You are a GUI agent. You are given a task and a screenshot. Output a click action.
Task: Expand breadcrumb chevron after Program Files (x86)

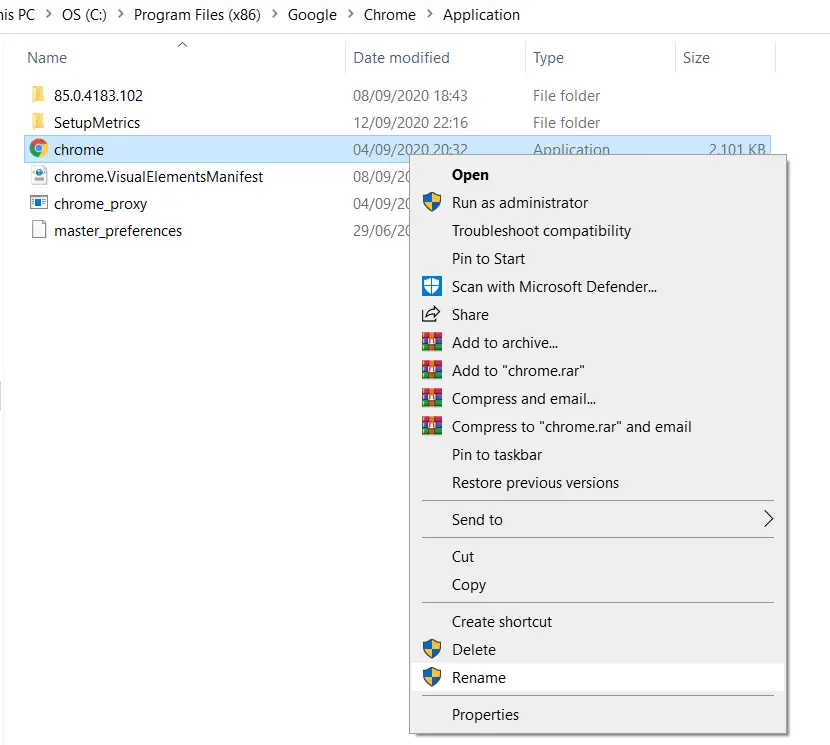click(275, 14)
